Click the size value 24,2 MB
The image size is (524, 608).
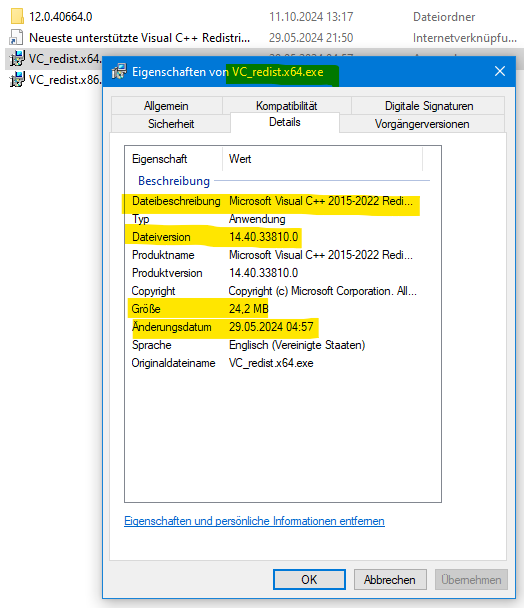[x=249, y=309]
